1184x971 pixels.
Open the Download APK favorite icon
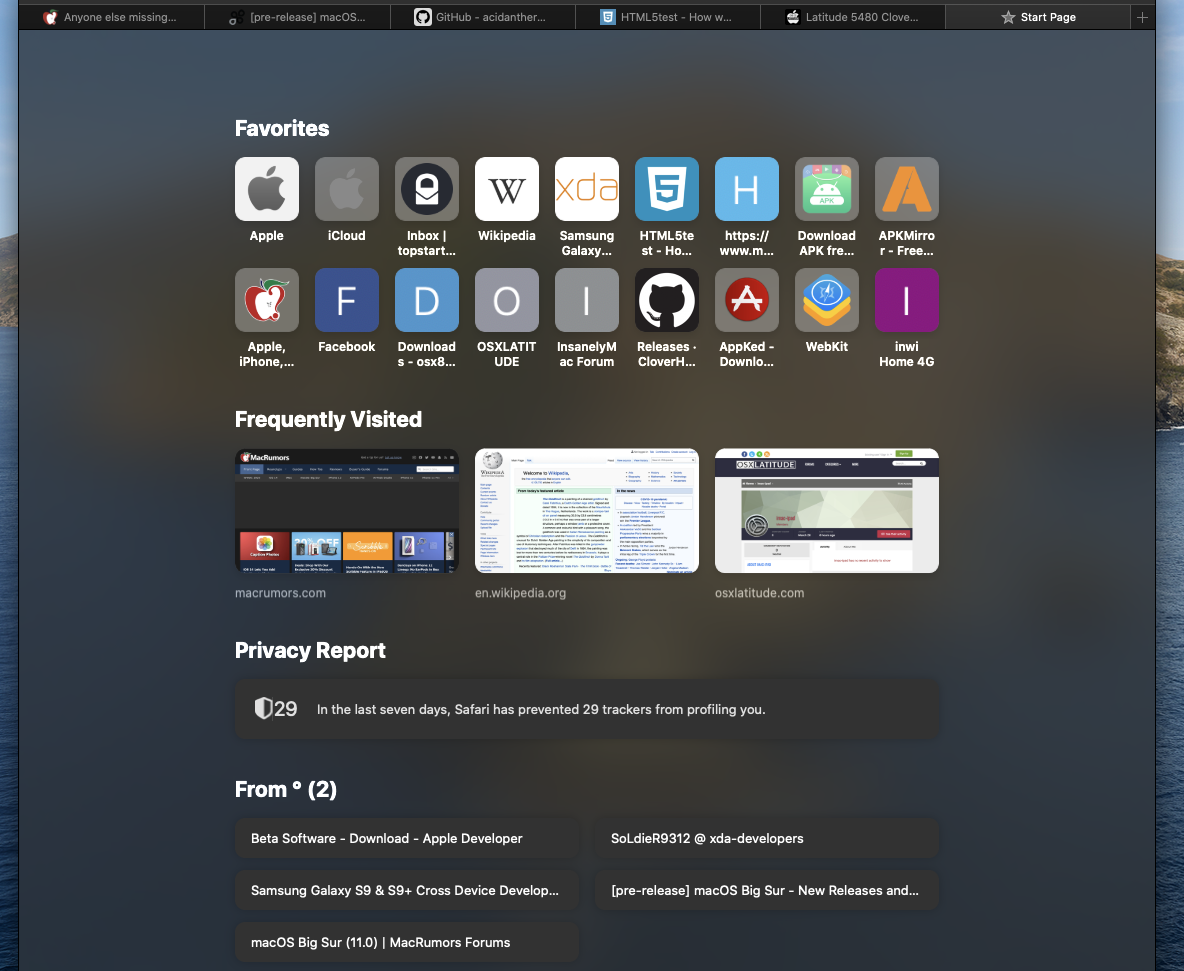point(827,189)
